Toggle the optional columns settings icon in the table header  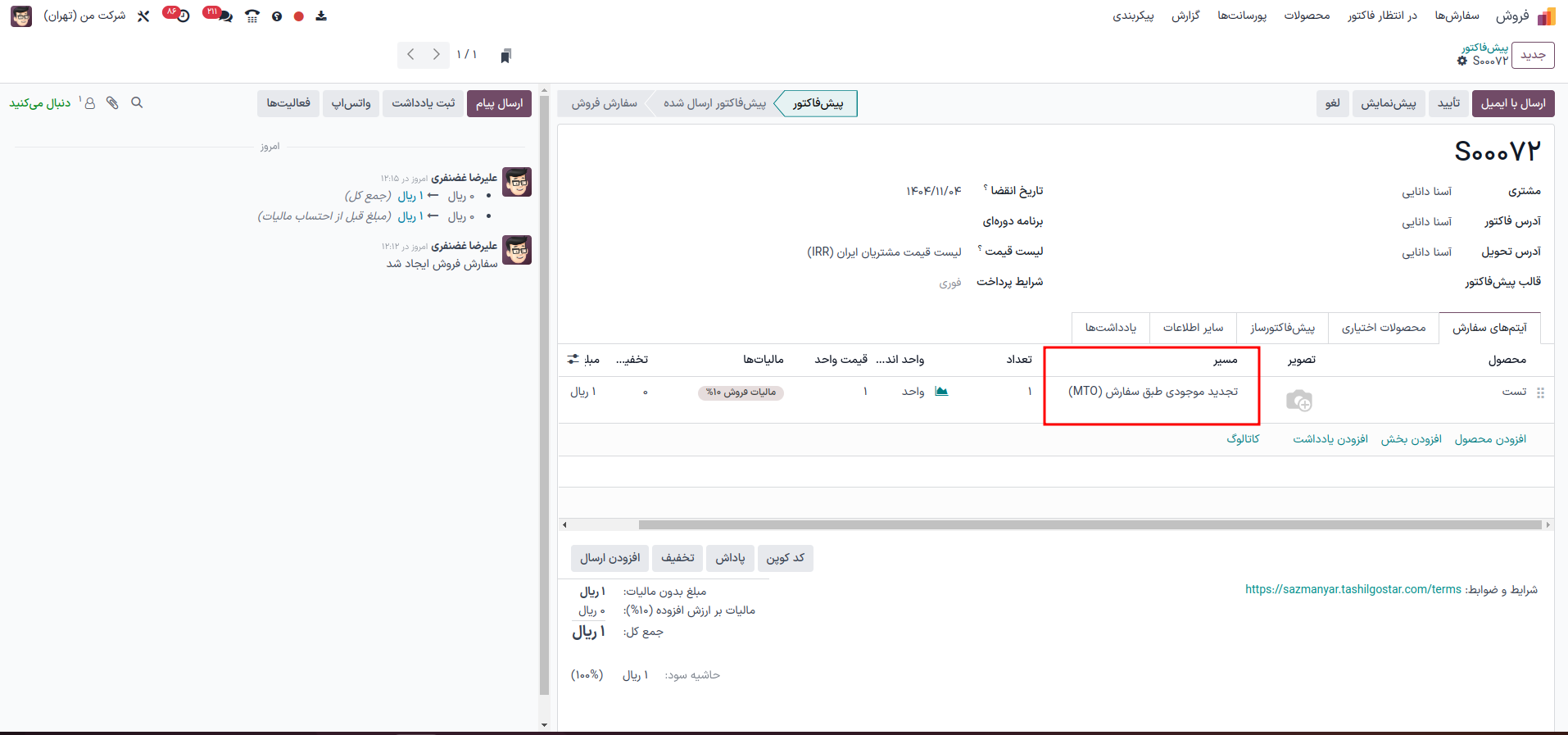[573, 360]
